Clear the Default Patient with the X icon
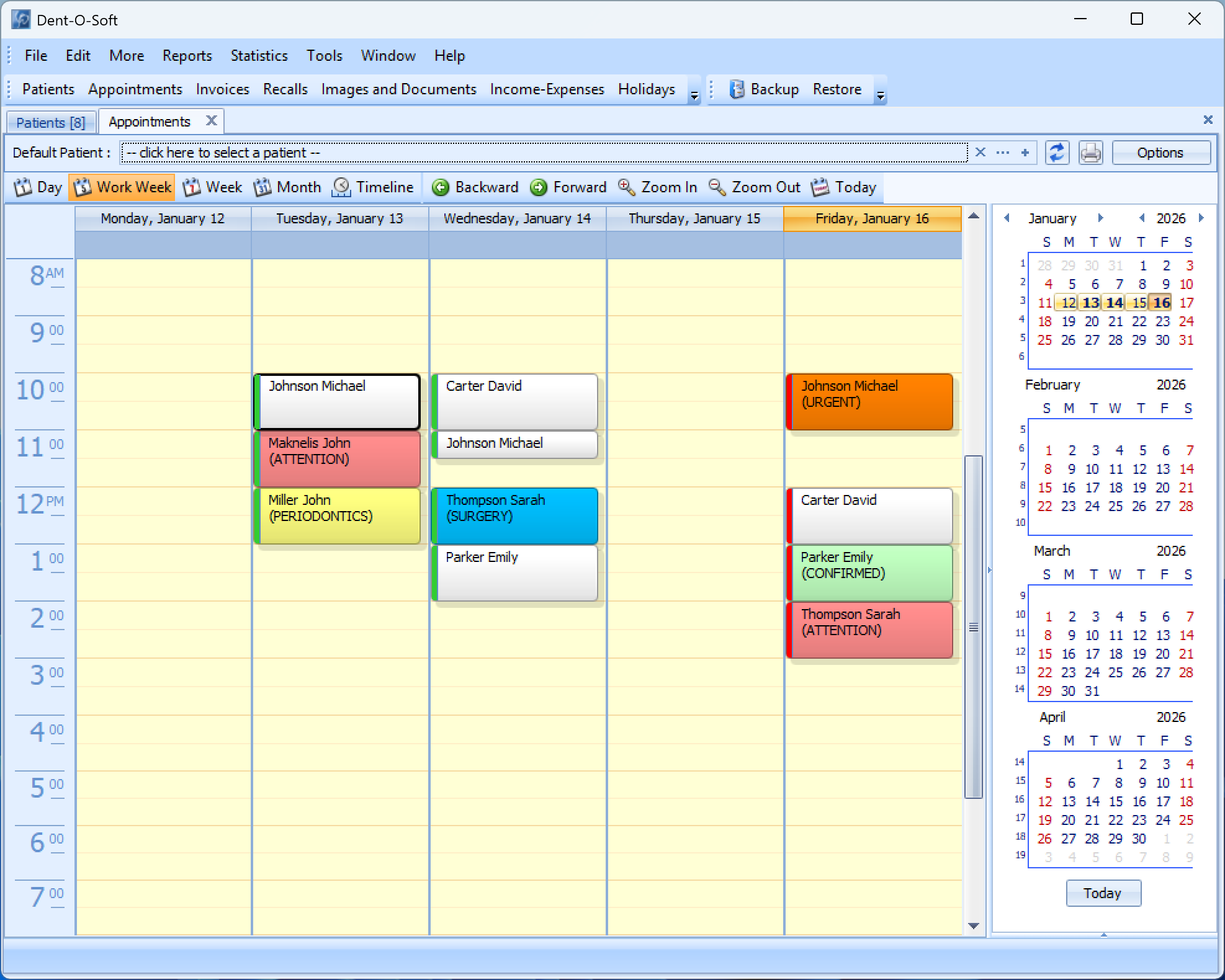The height and width of the screenshot is (980, 1225). tap(980, 153)
